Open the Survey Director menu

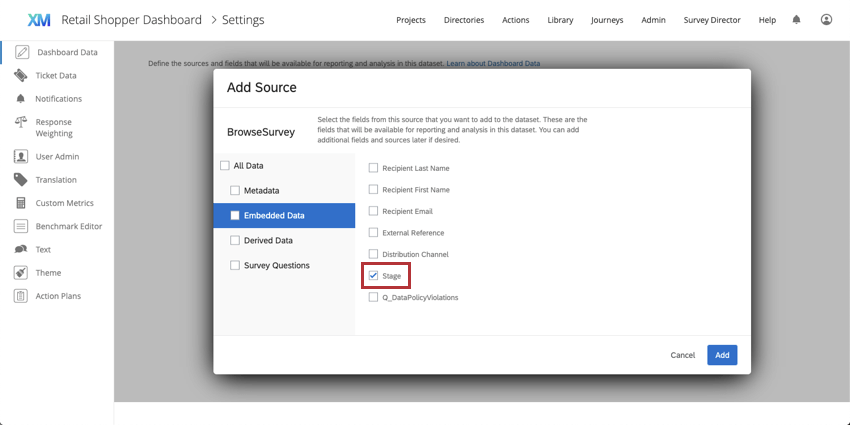click(x=712, y=20)
